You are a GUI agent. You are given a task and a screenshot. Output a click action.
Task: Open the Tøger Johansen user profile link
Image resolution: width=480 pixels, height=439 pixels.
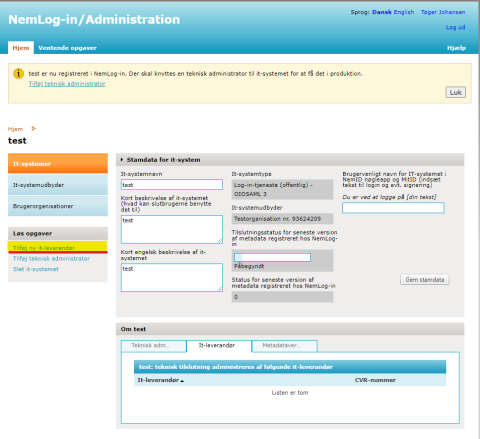(x=443, y=12)
